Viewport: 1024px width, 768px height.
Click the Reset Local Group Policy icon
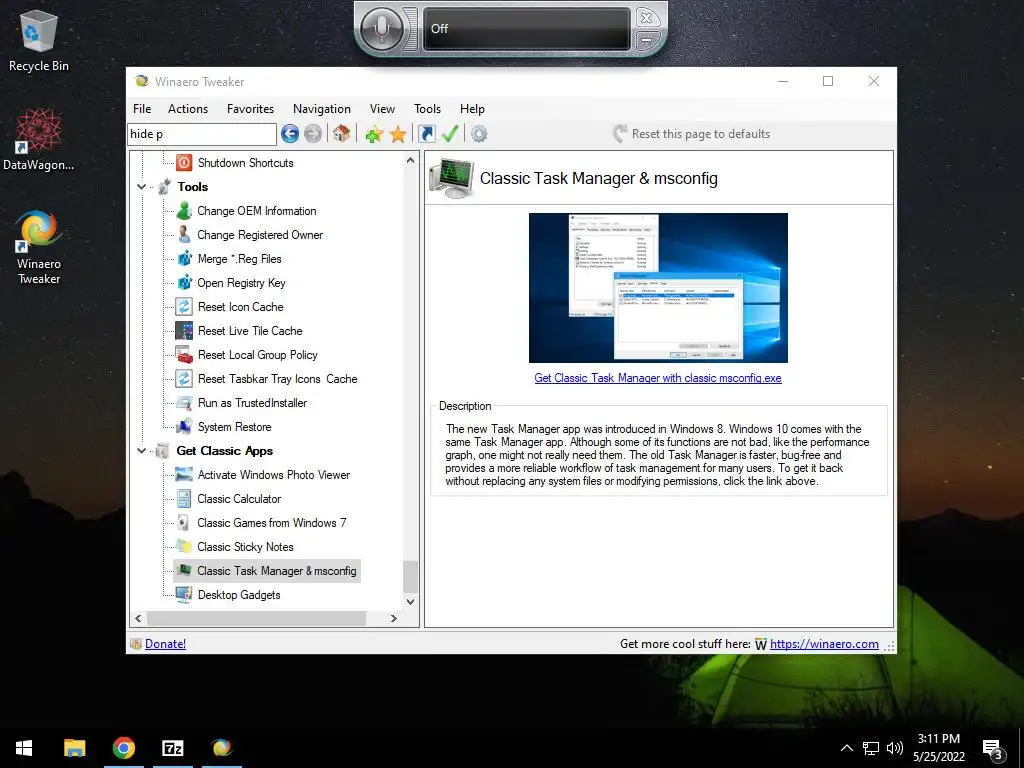click(184, 355)
